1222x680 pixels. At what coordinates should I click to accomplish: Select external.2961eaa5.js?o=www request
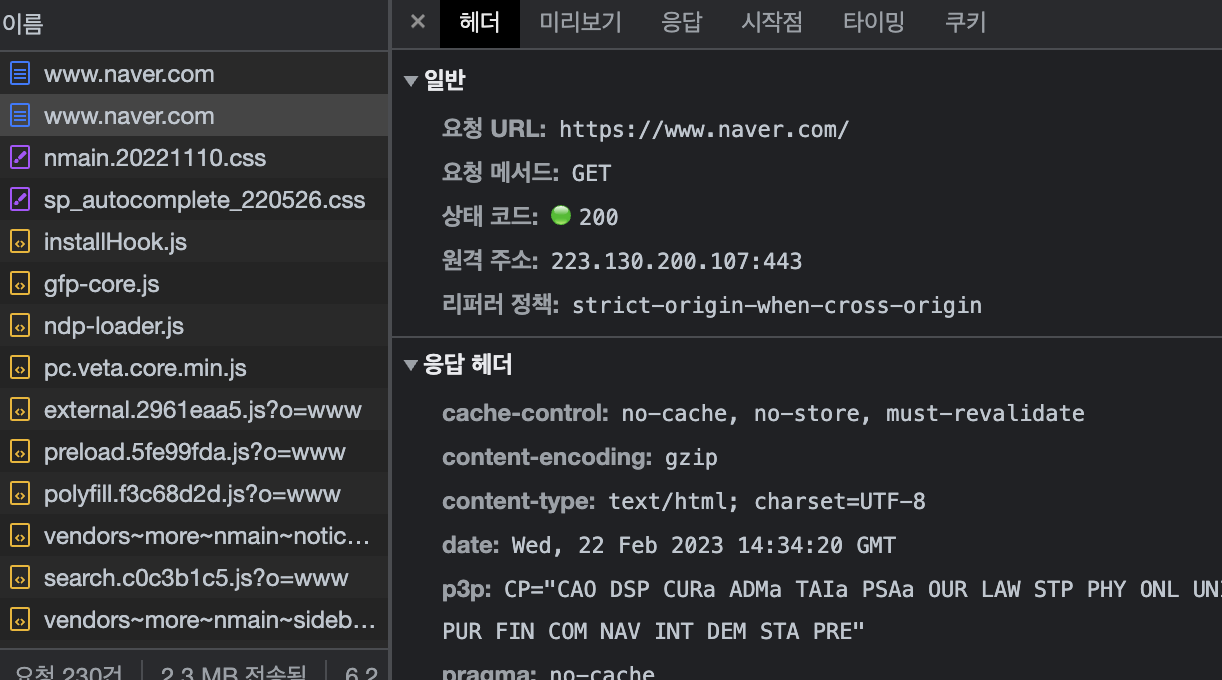coord(194,410)
